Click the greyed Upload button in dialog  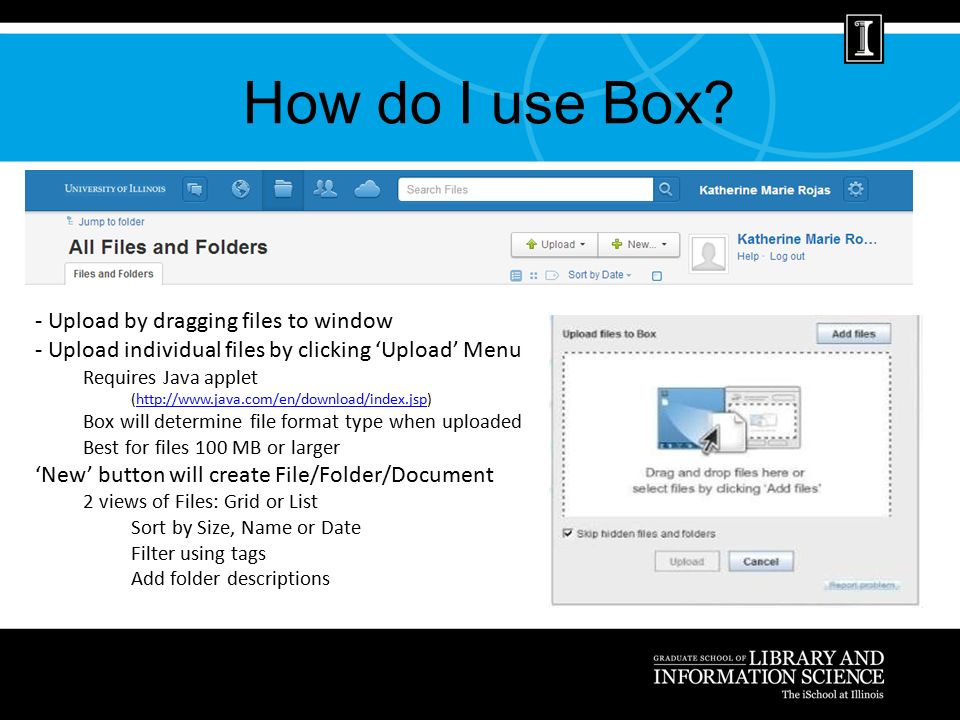pos(687,561)
